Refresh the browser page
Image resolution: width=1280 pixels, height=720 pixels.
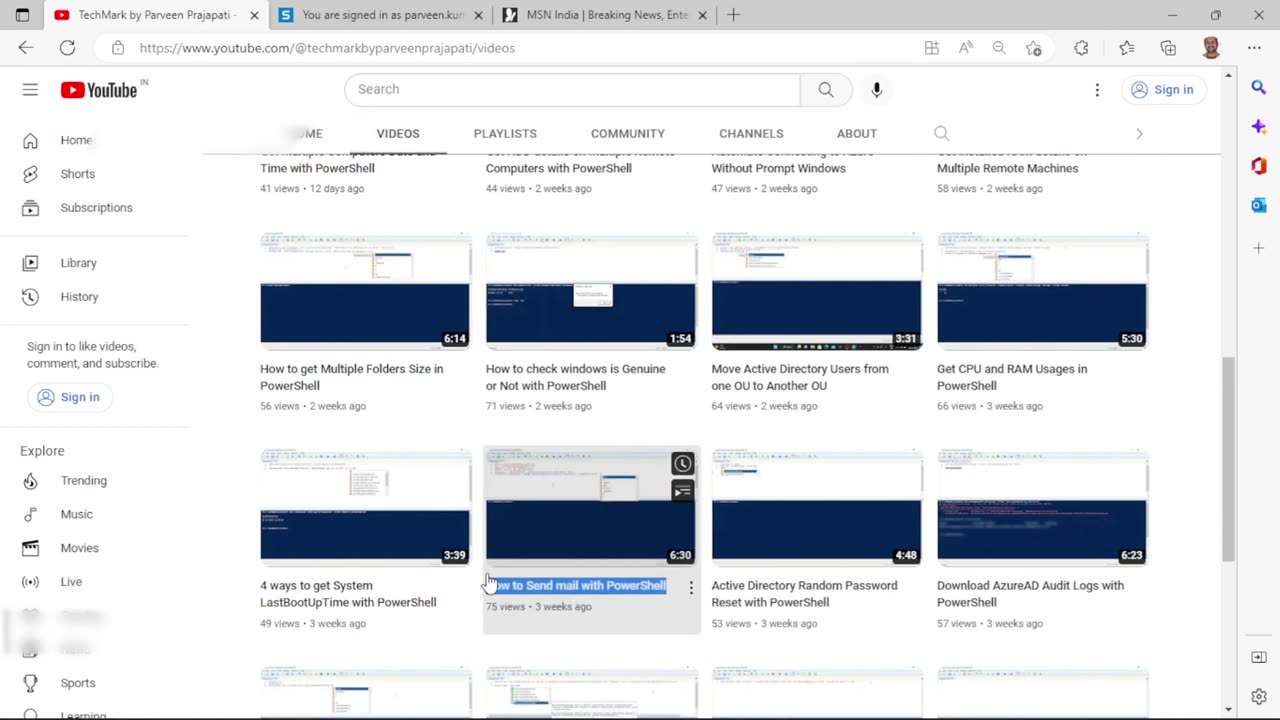pyautogui.click(x=67, y=48)
